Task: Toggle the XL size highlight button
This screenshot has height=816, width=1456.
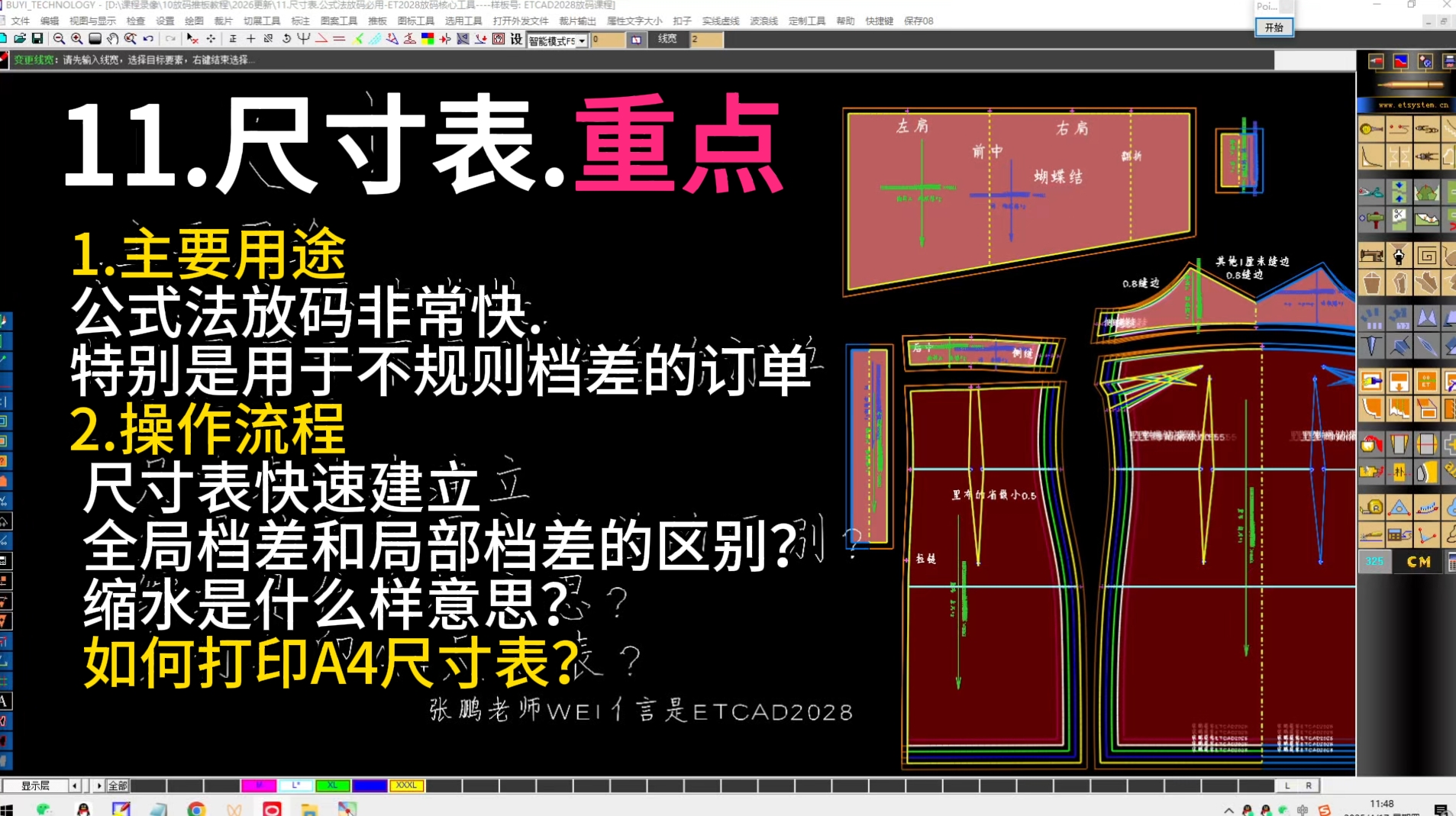Action: (x=332, y=785)
